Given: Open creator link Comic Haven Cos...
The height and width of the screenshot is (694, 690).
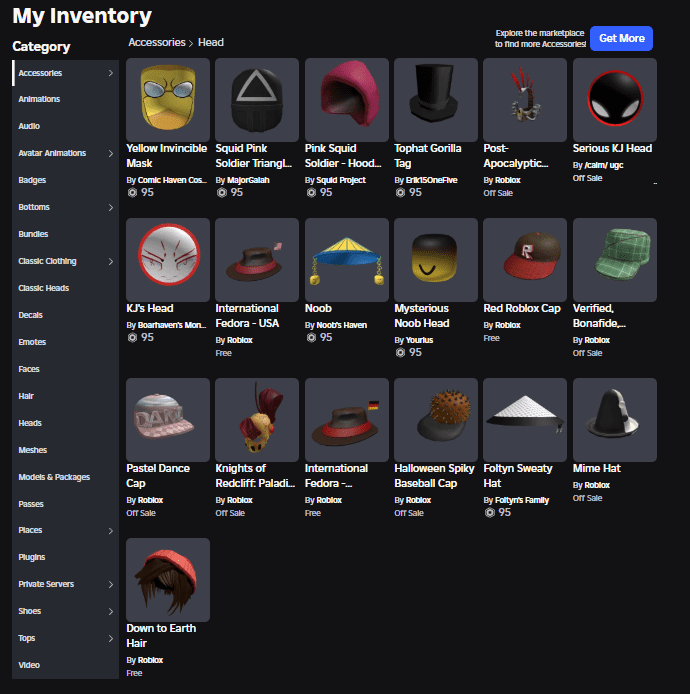Looking at the screenshot, I should (172, 180).
